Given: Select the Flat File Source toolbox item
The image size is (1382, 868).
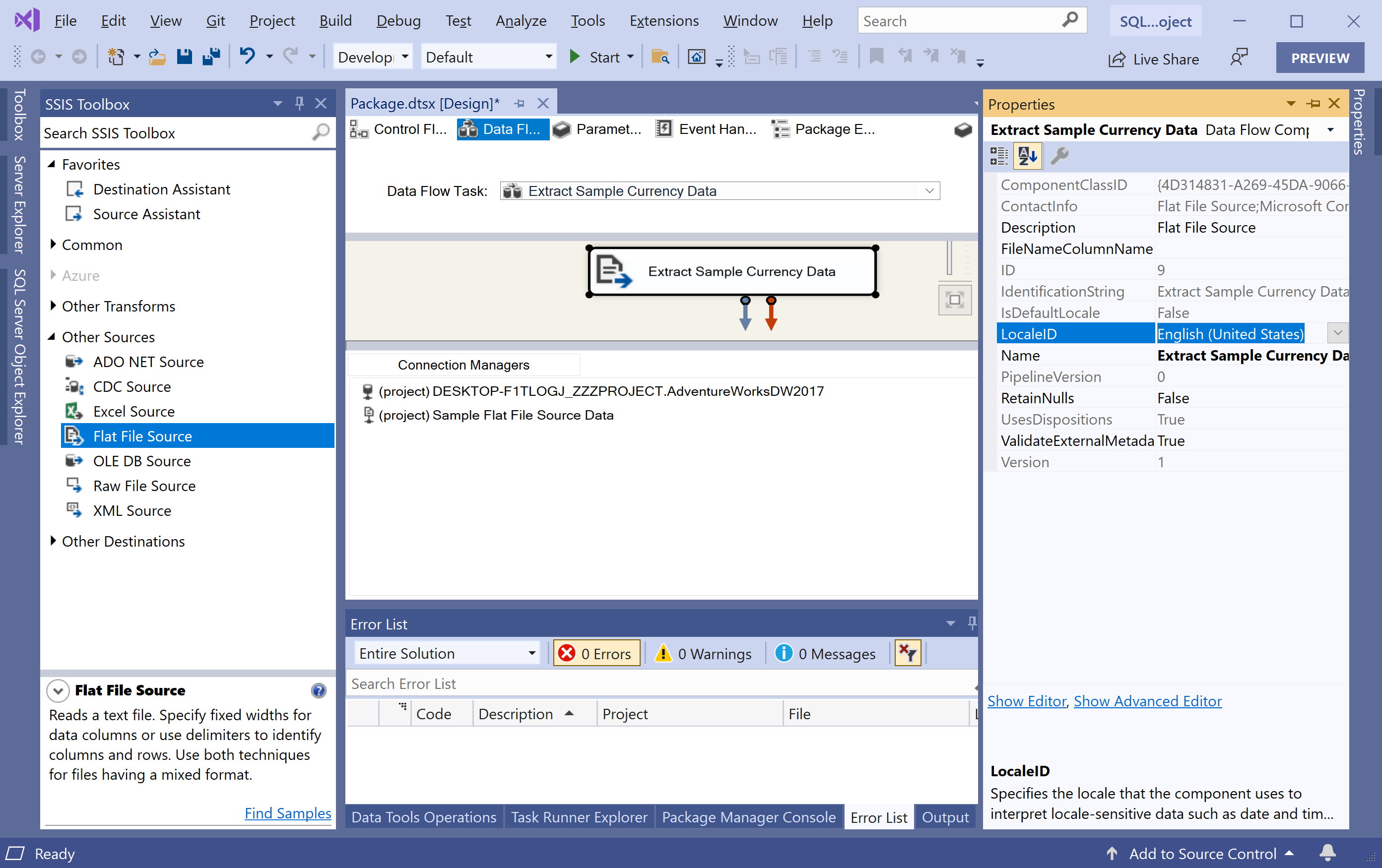Looking at the screenshot, I should coord(142,436).
